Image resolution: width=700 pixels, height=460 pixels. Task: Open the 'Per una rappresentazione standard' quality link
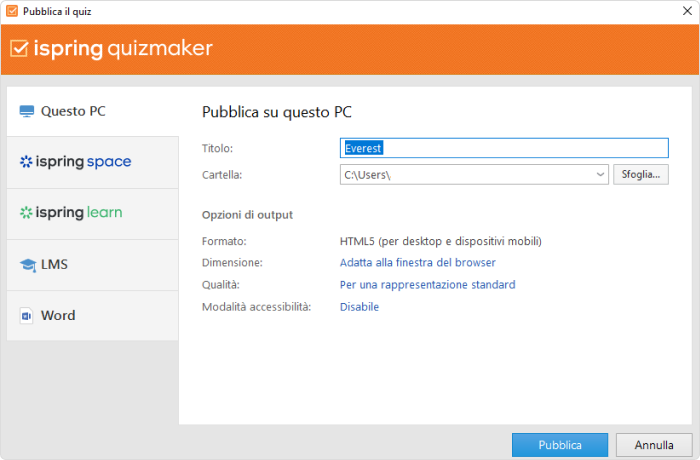point(427,285)
